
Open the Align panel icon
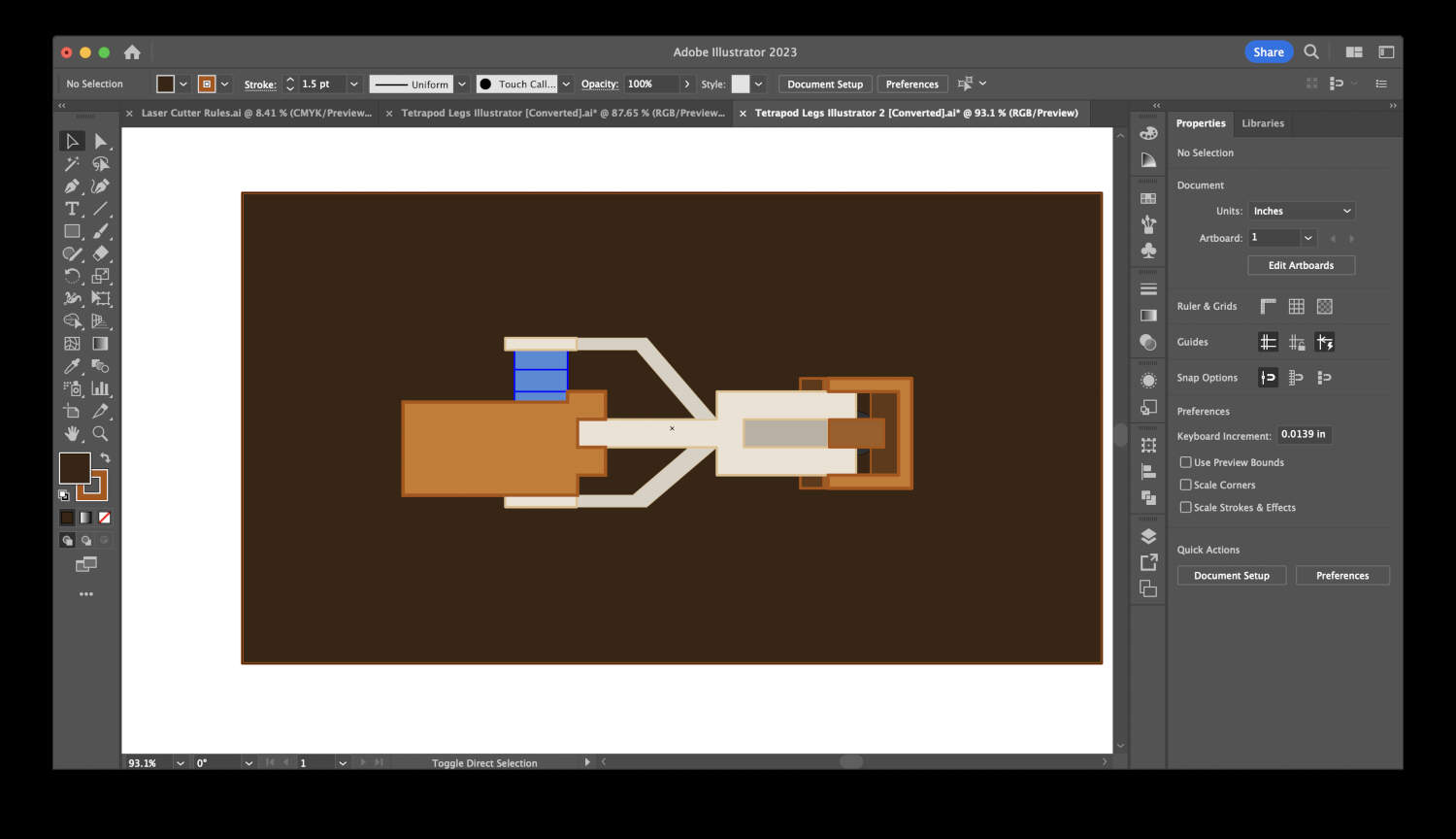tap(1148, 472)
